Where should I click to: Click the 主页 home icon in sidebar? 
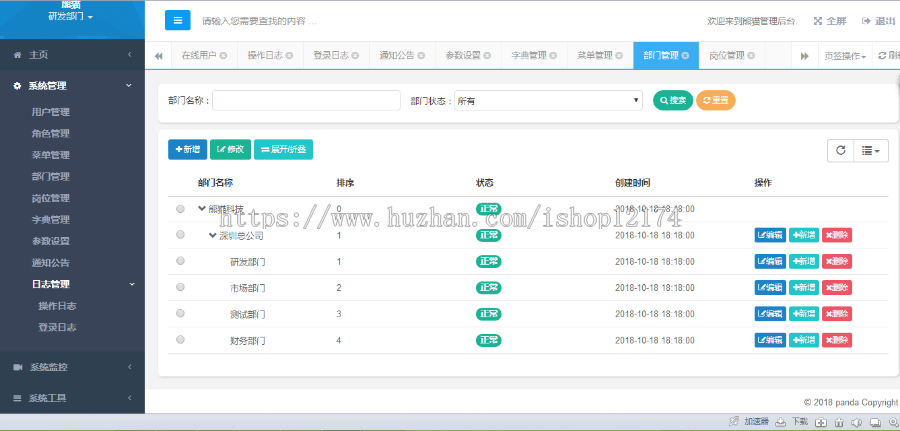tap(17, 55)
